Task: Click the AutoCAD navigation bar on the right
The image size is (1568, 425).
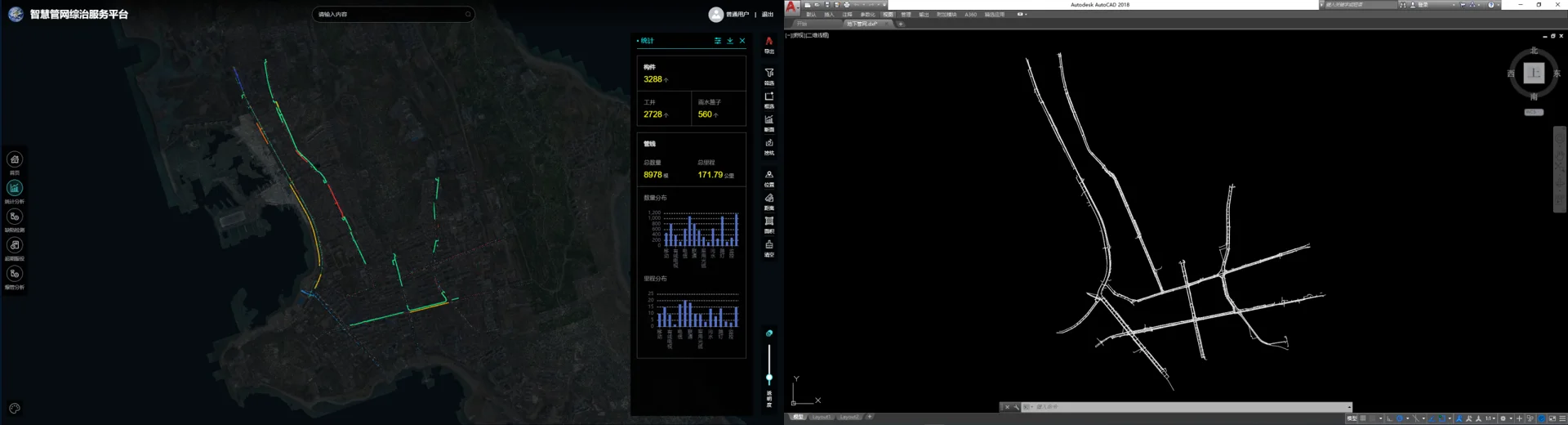Action: [1559, 169]
